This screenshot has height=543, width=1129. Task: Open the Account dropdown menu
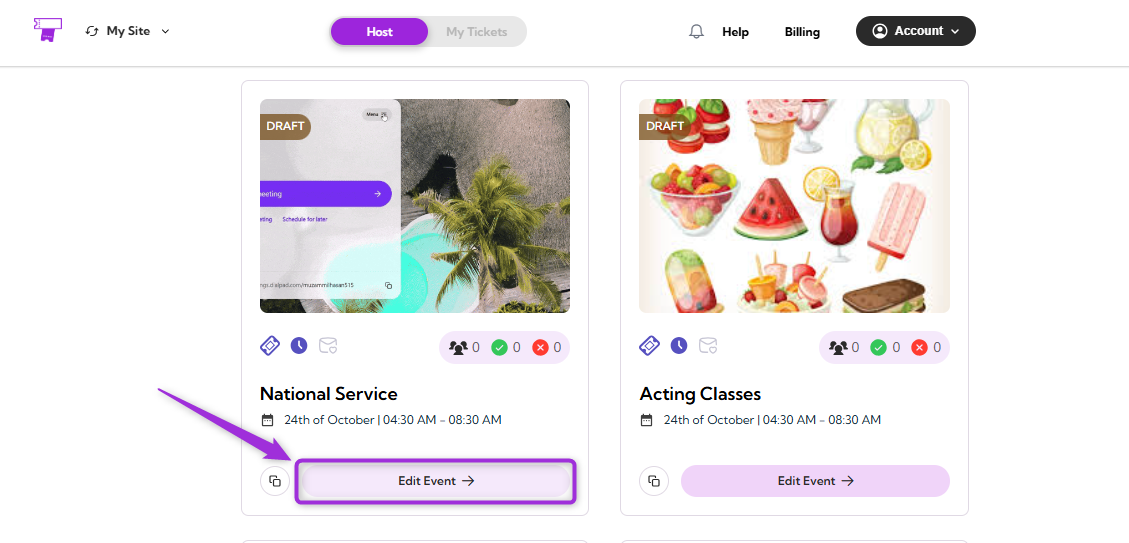pos(915,31)
